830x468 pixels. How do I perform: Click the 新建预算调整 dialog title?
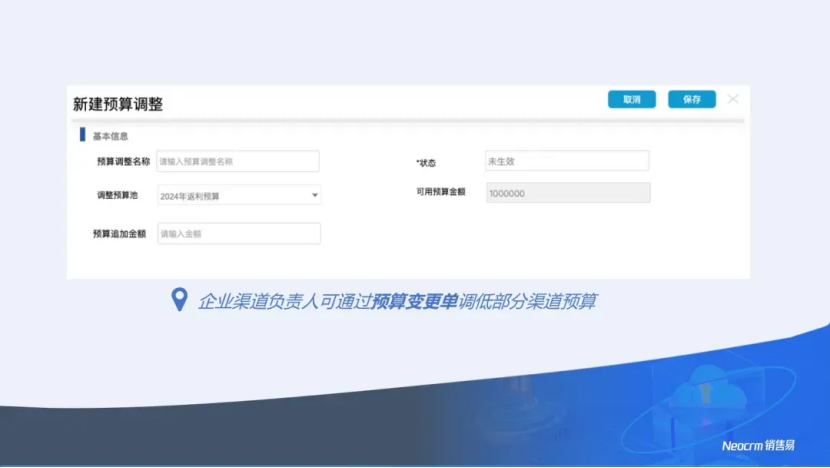pyautogui.click(x=118, y=104)
